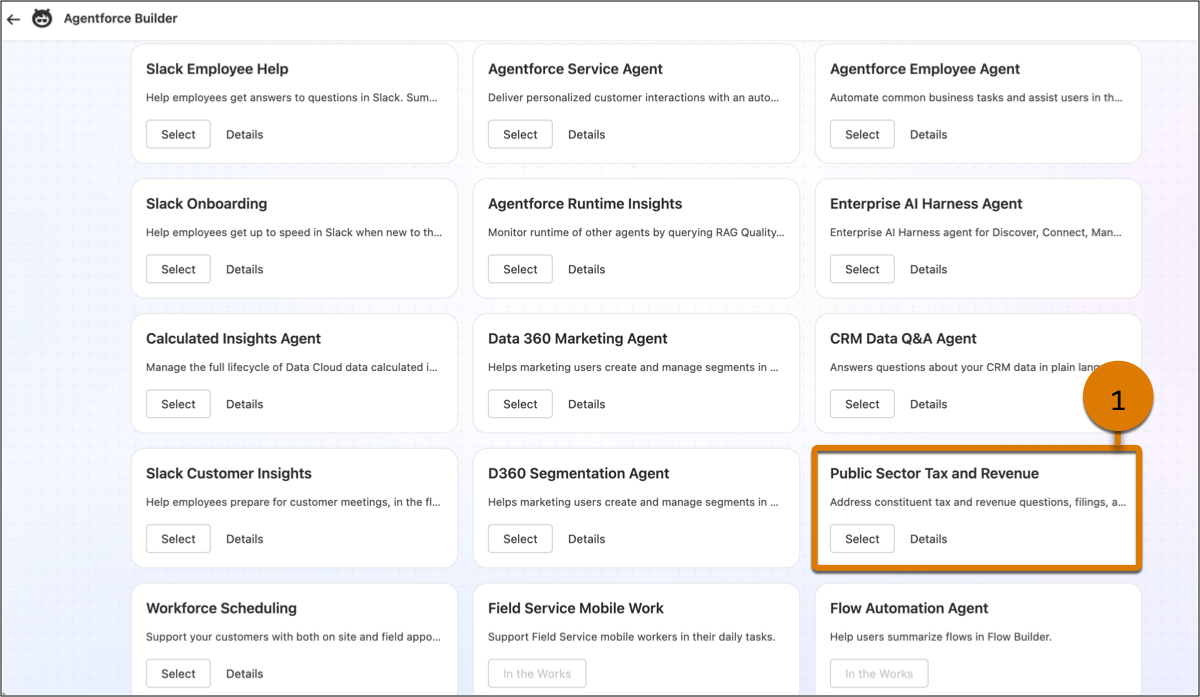Click description starting 'Help employees prepare for customer meetings'
Image resolution: width=1200 pixels, height=697 pixels.
coord(293,502)
